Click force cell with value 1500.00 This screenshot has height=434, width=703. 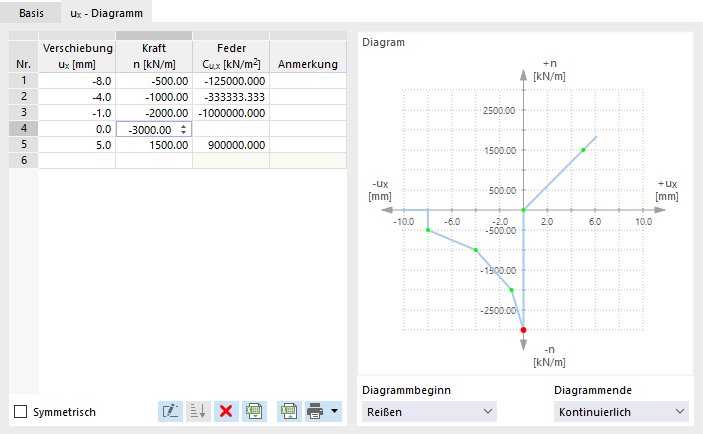click(x=154, y=145)
